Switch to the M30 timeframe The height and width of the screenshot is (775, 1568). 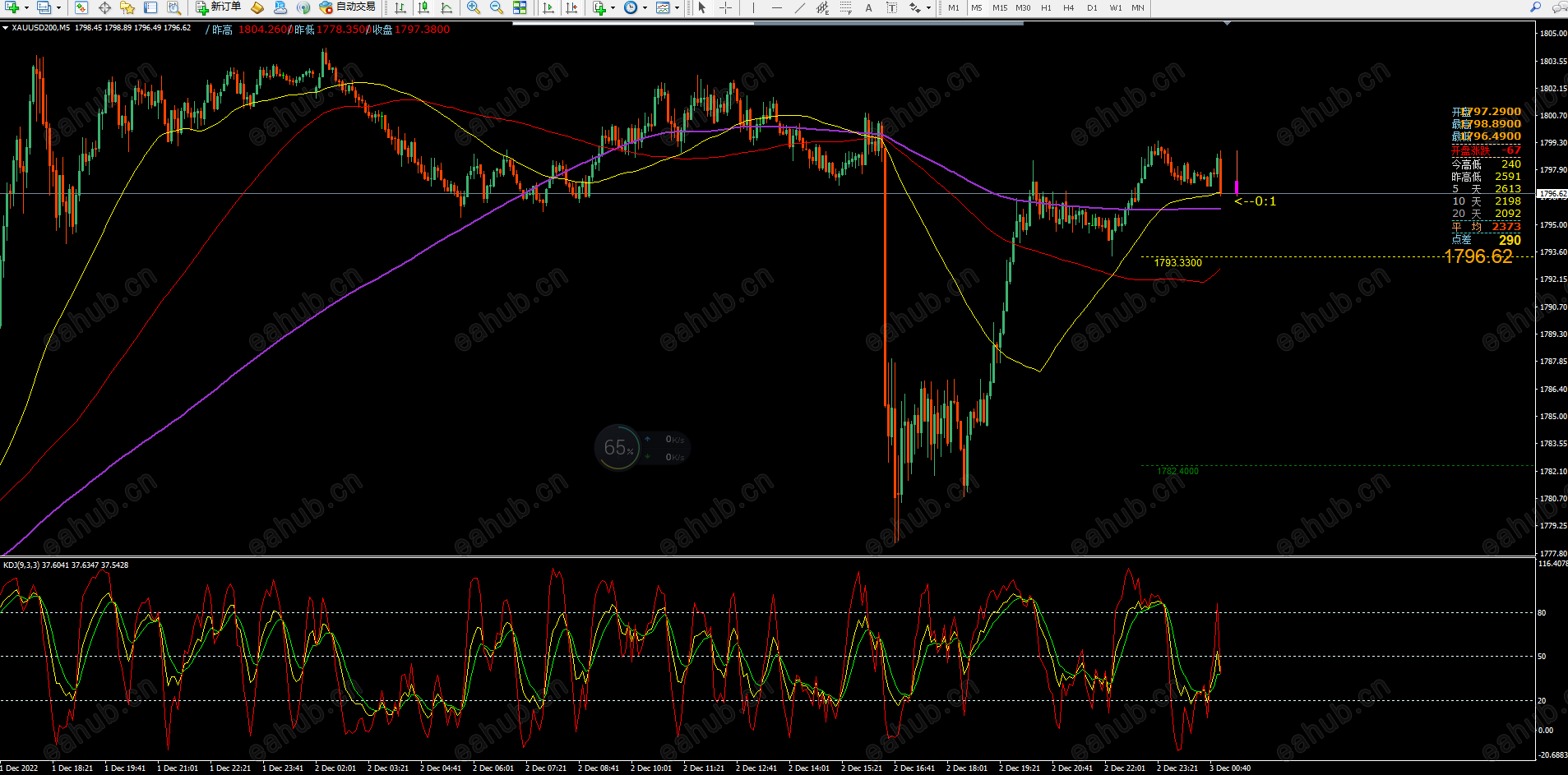pyautogui.click(x=1023, y=7)
